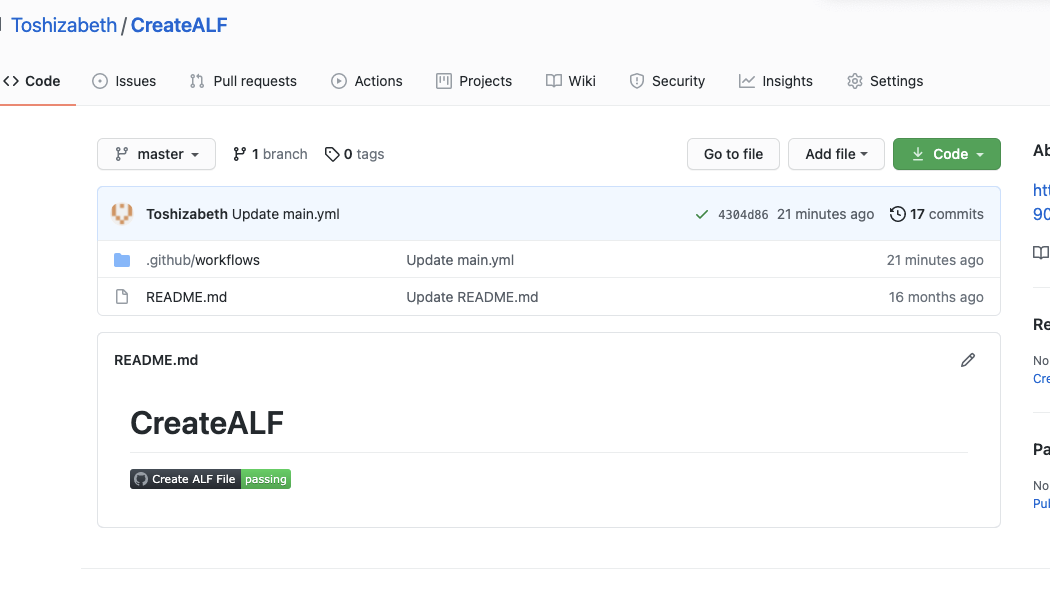1050x596 pixels.
Task: Click the branch icon beside 1 branch
Action: (239, 154)
